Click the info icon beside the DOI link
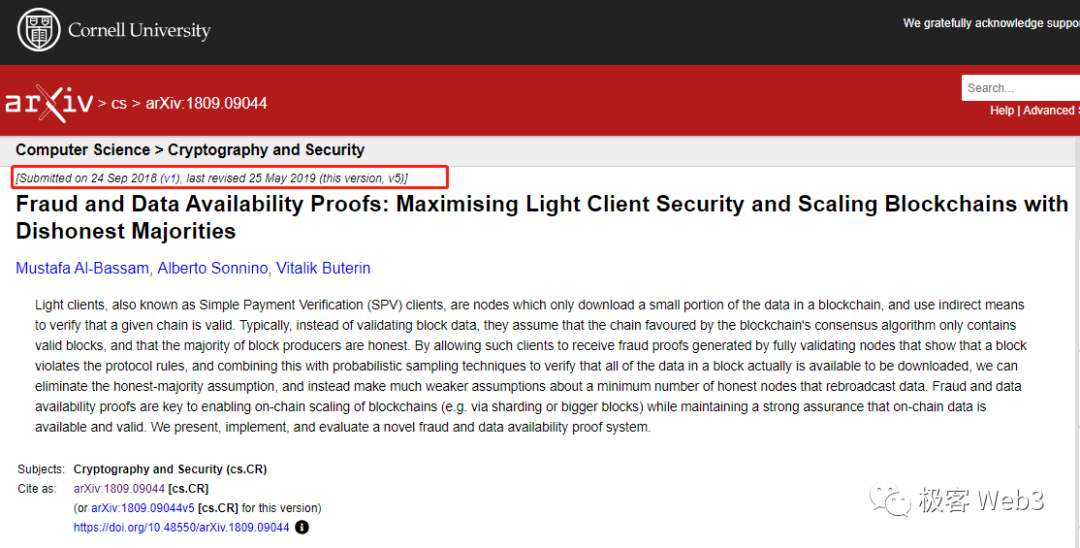Viewport: 1080px width, 548px height. point(302,527)
